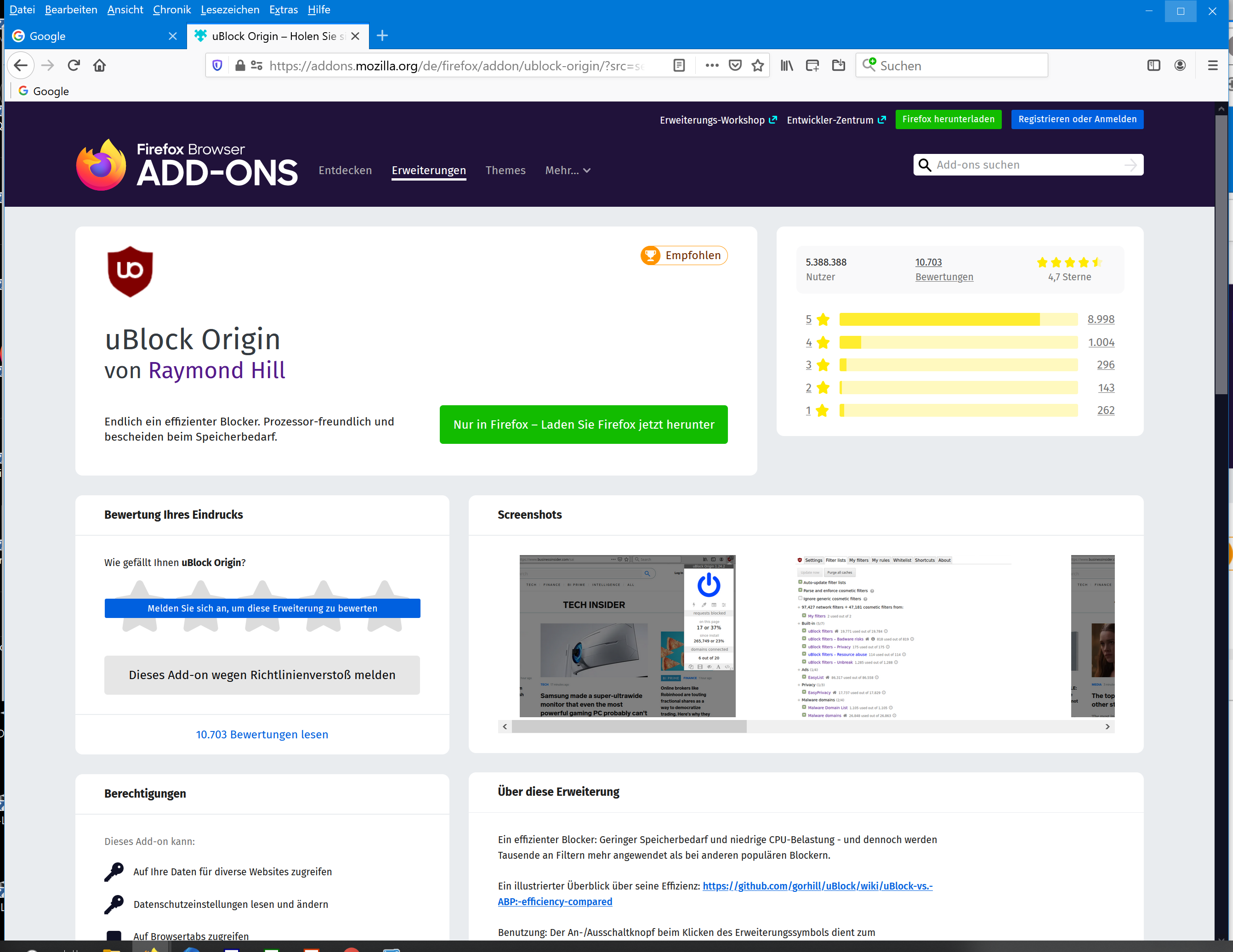Viewport: 1233px width, 952px height.
Task: Report add-on via Richtlinienverstoß melden button
Action: (x=262, y=674)
